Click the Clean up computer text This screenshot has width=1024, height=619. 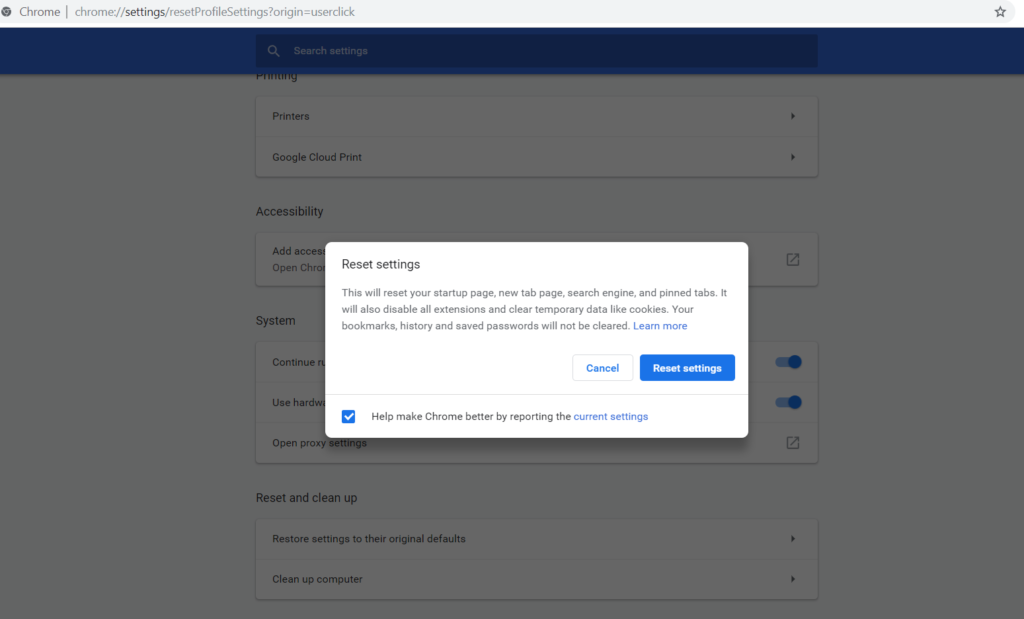click(x=317, y=579)
